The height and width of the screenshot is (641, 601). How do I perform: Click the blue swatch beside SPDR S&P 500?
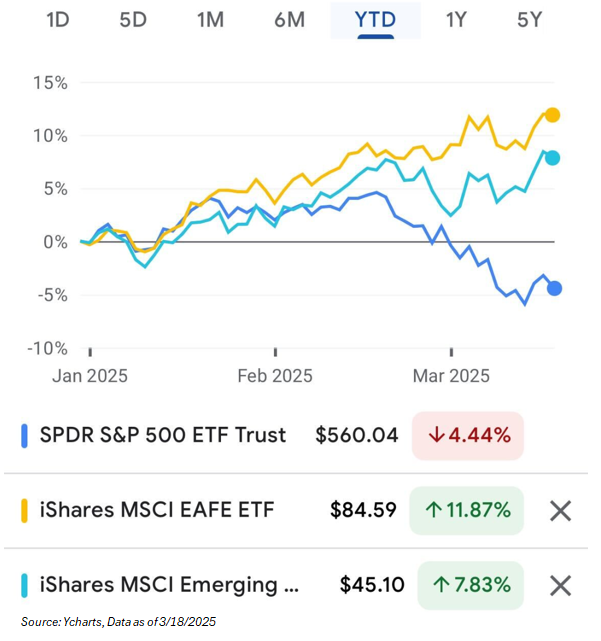point(24,436)
